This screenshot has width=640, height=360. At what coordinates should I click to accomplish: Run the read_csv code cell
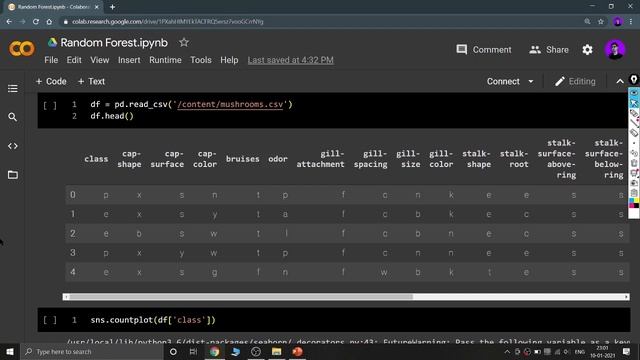coord(50,105)
